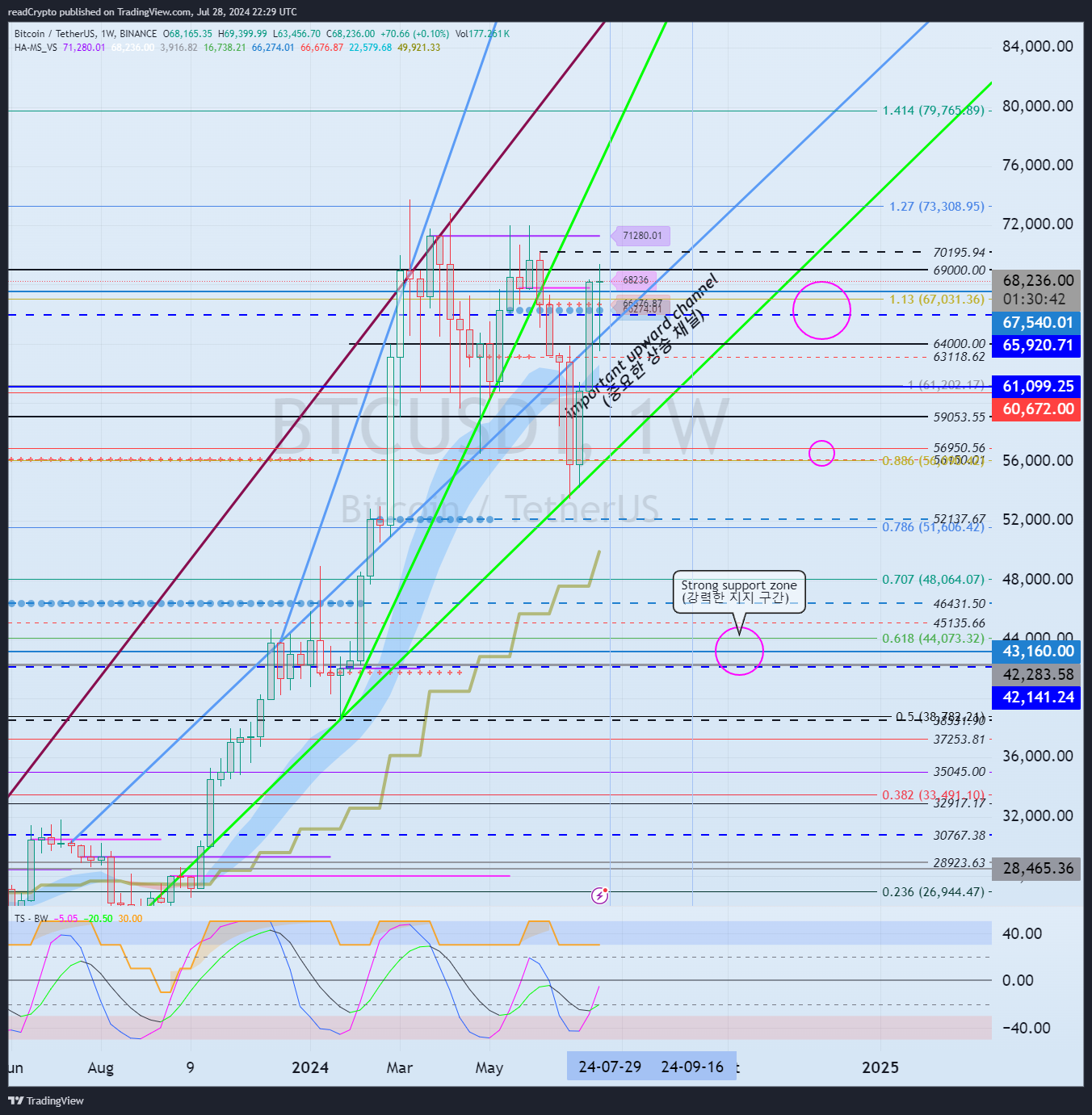Click the 49,921.33 HA-MS_VS value
The height and width of the screenshot is (1115, 1092).
coord(418,48)
